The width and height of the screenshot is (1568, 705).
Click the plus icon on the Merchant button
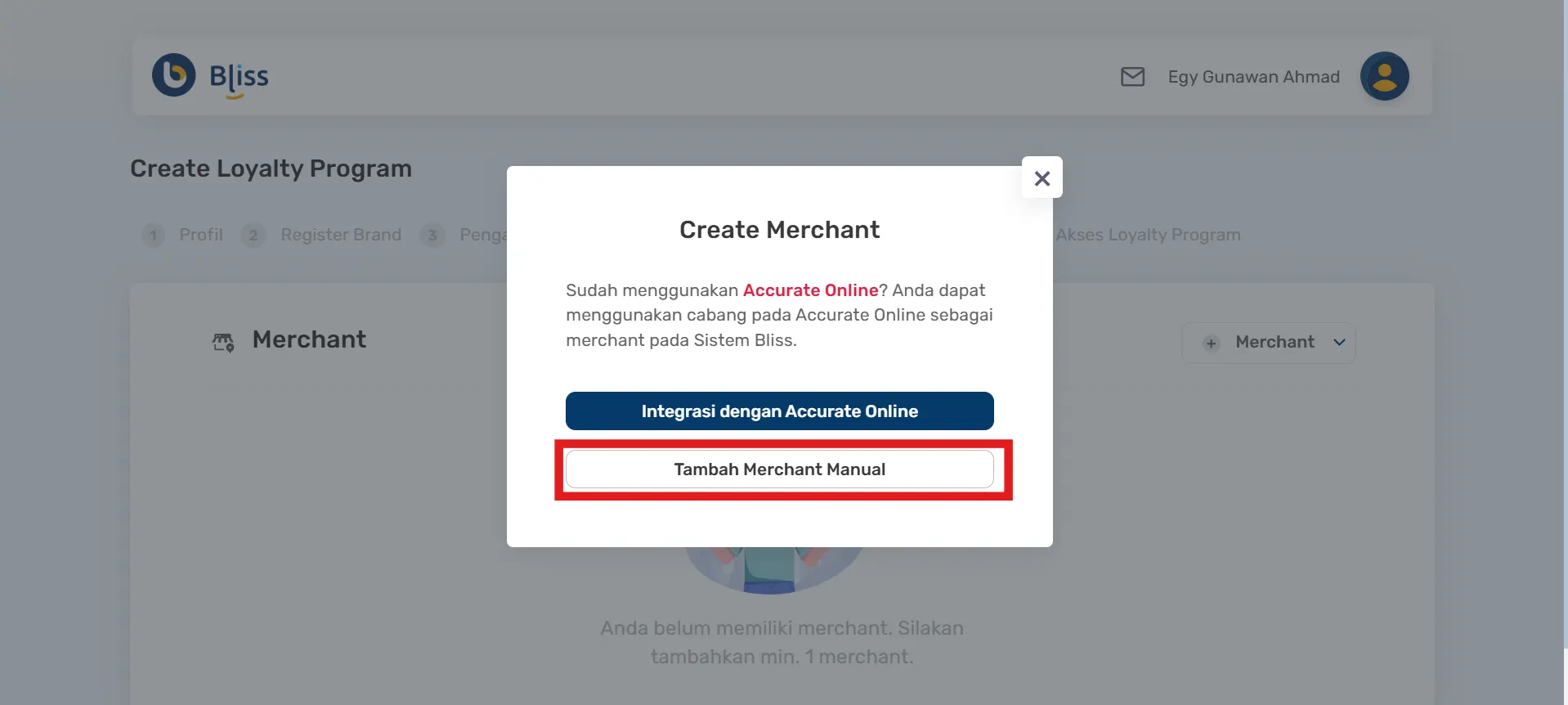pos(1210,343)
